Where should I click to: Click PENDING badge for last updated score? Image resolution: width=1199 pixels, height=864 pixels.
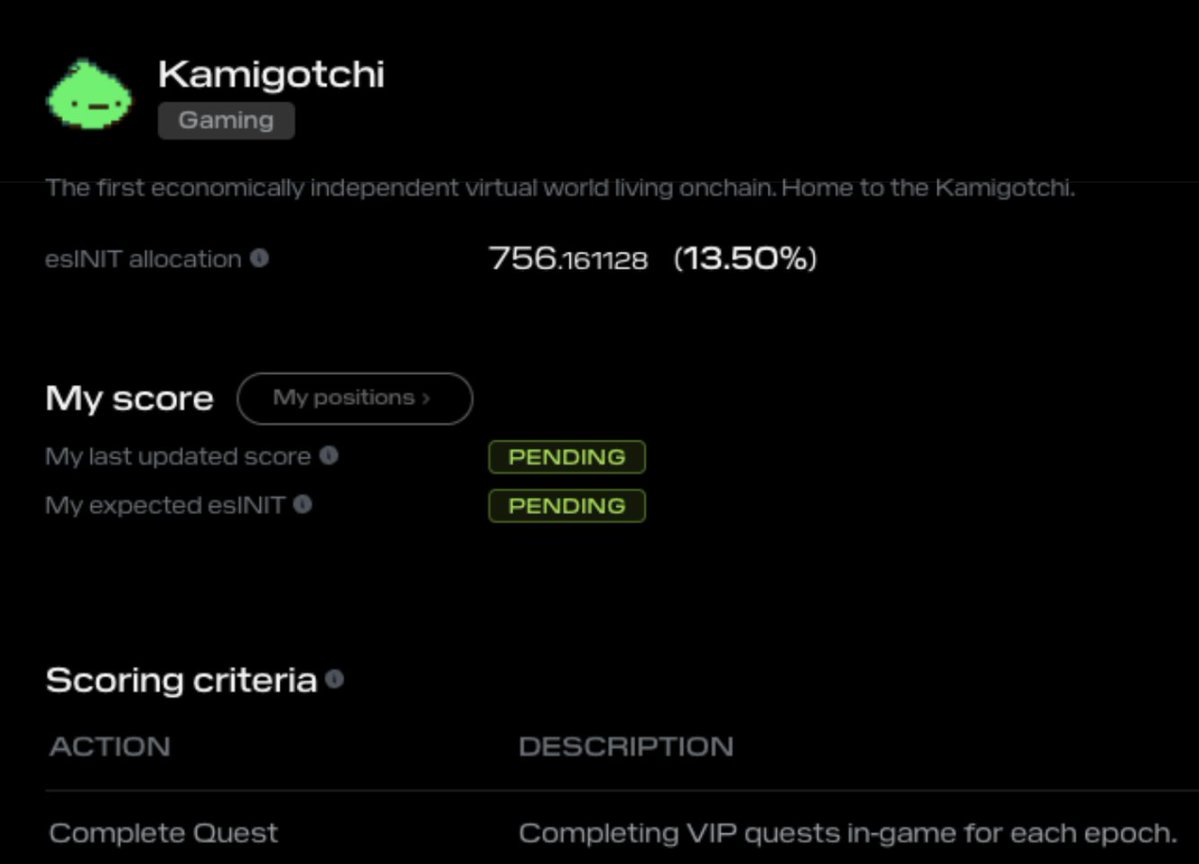coord(566,457)
